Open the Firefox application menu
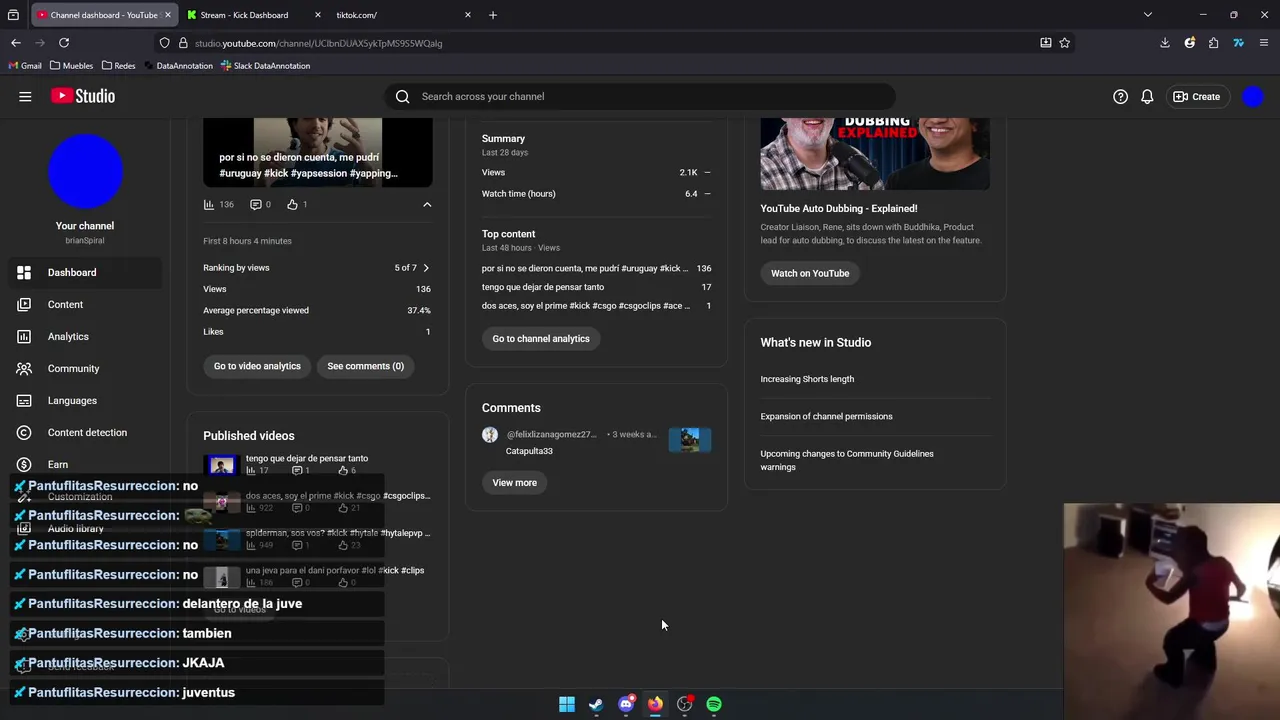 [1264, 43]
